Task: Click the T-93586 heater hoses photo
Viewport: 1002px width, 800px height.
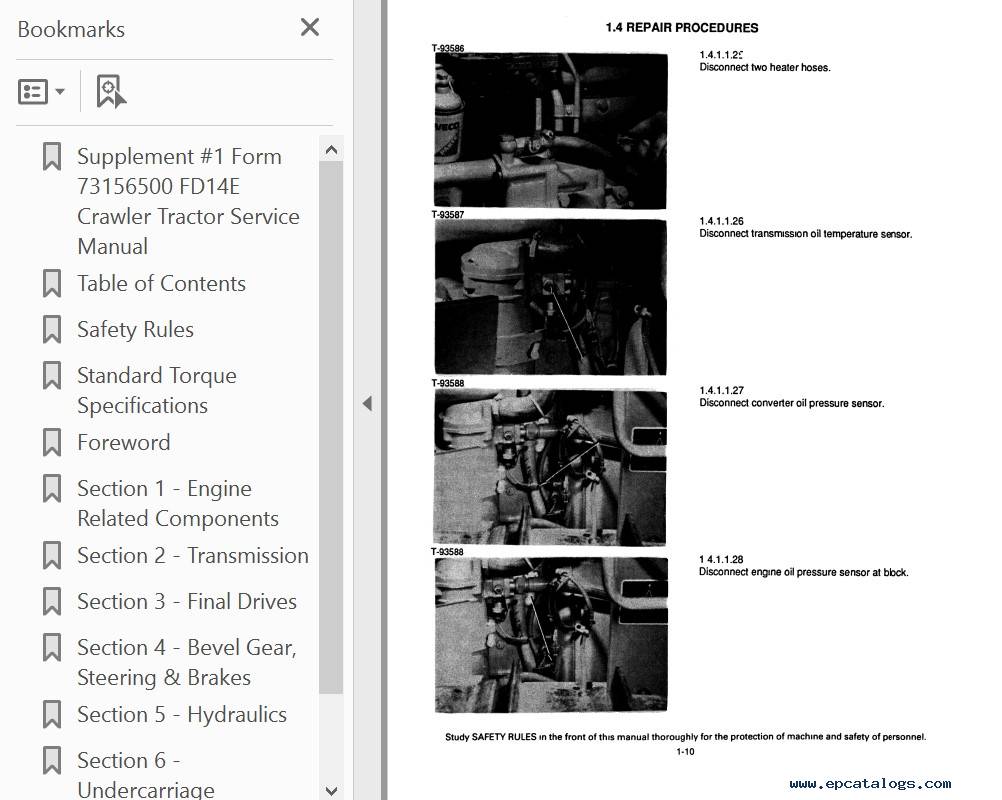Action: pos(551,130)
